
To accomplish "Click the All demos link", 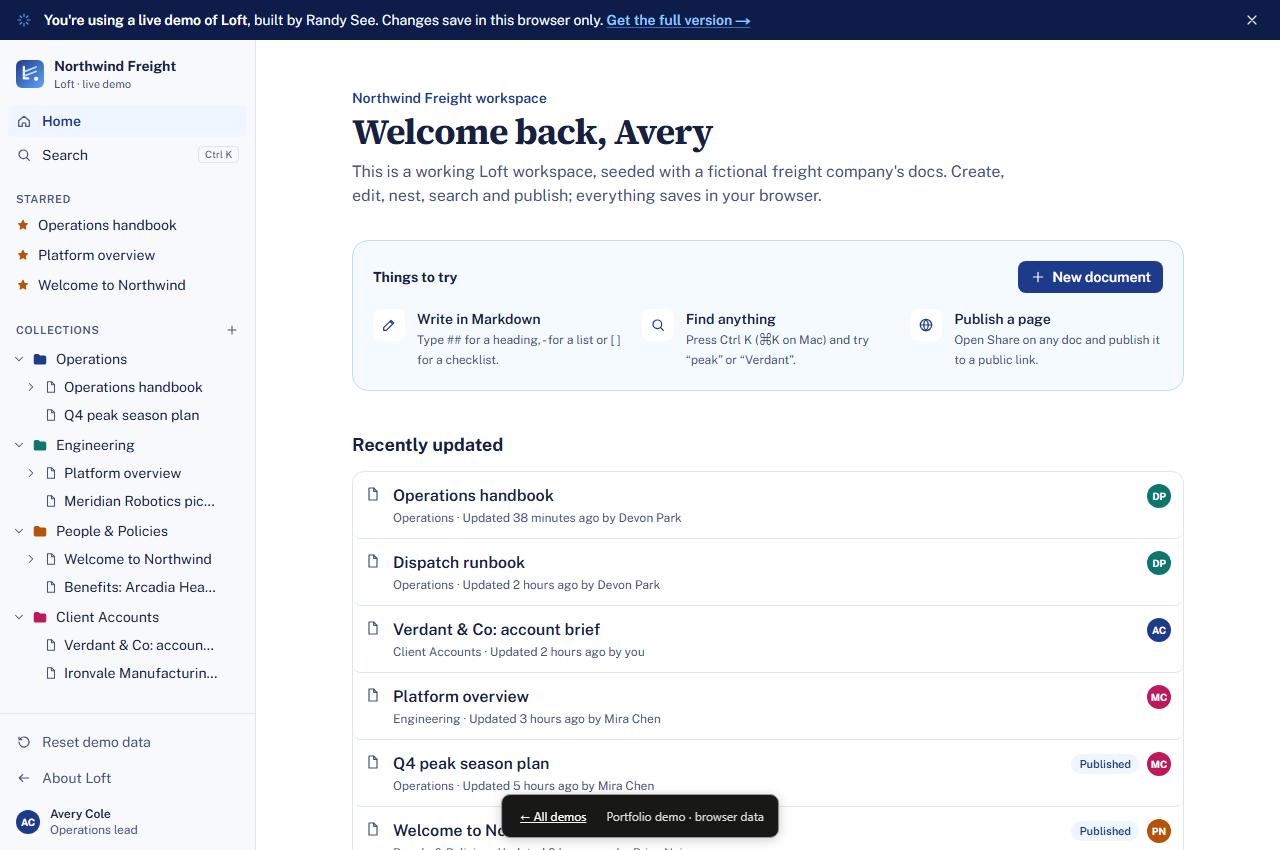I will click(553, 817).
